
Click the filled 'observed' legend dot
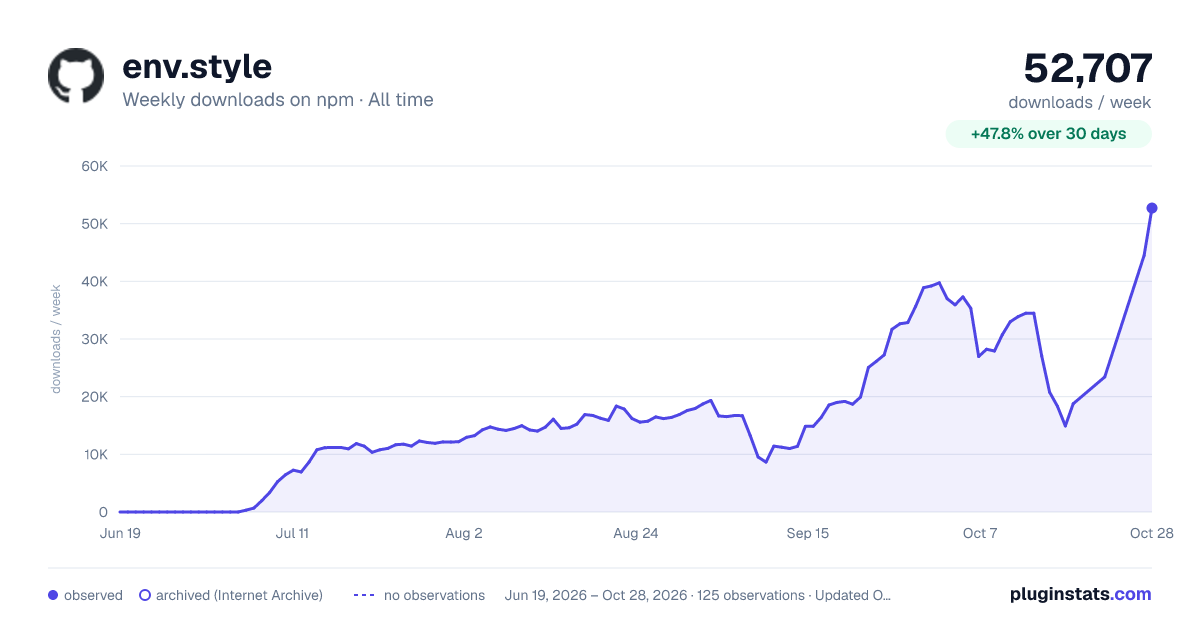pos(53,595)
